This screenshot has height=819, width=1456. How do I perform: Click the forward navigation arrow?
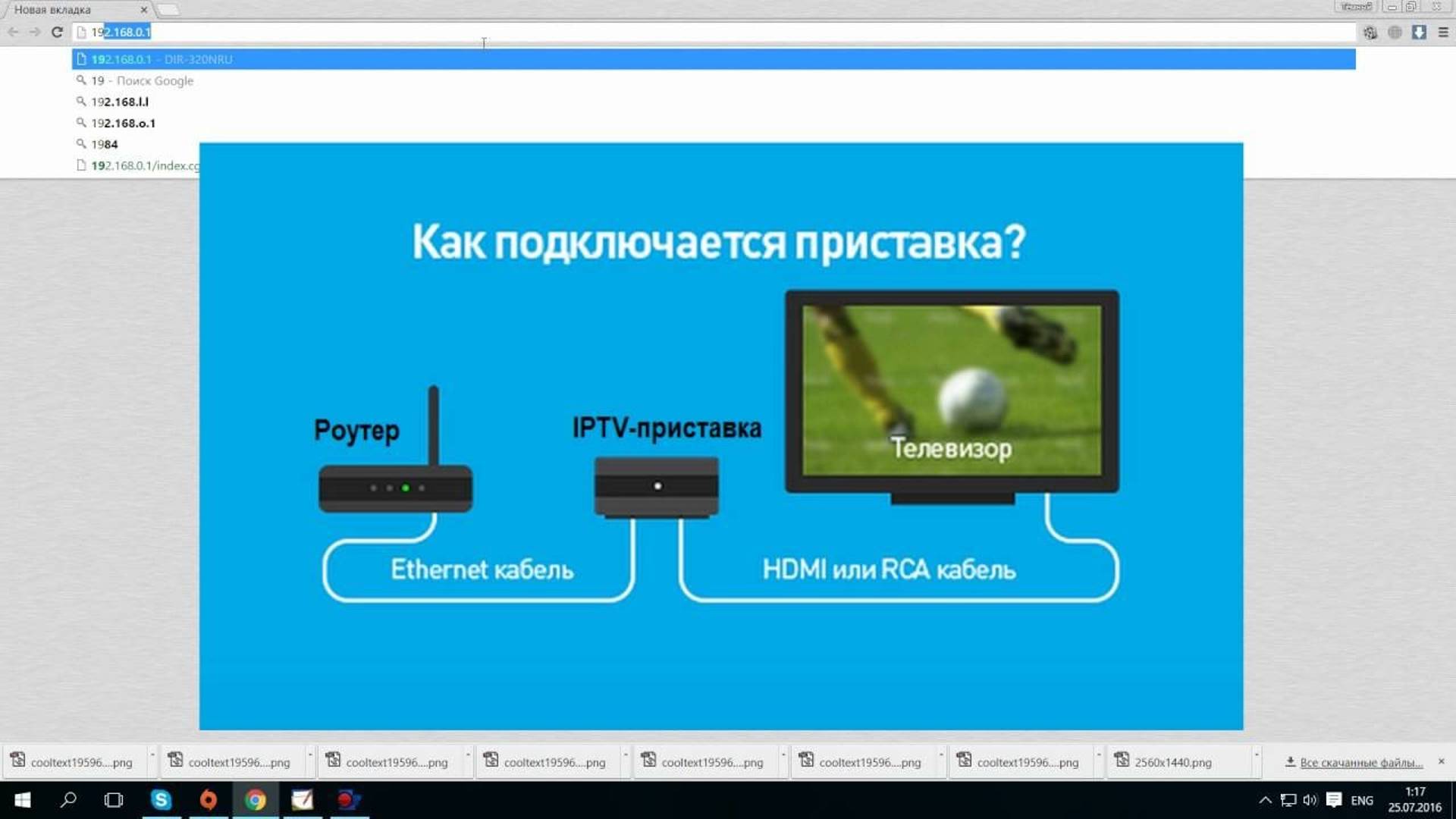(x=34, y=33)
